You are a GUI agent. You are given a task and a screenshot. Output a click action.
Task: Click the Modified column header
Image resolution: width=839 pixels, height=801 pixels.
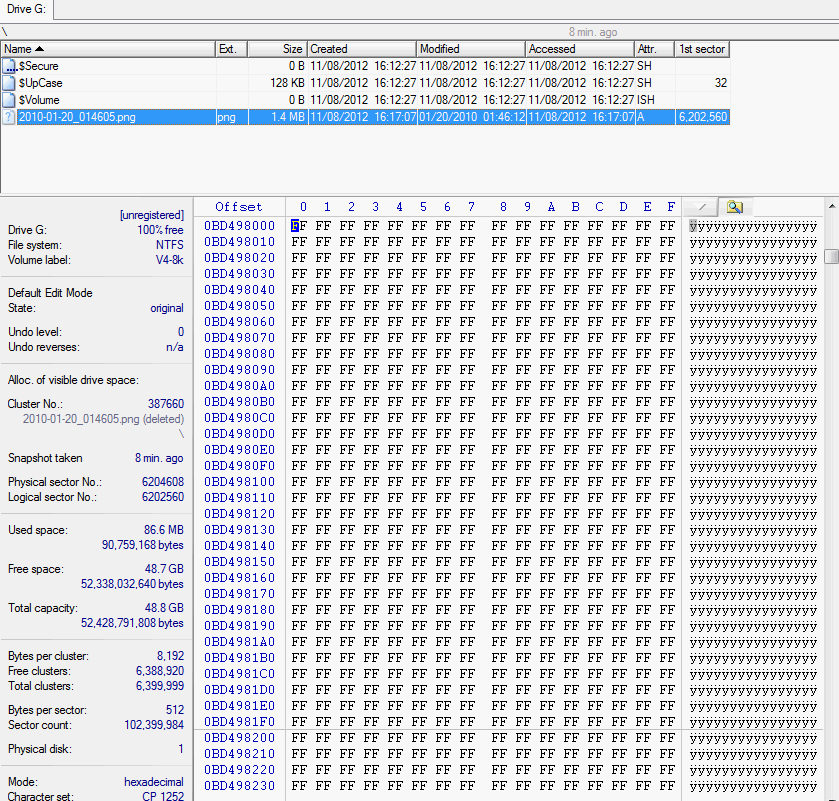point(470,49)
